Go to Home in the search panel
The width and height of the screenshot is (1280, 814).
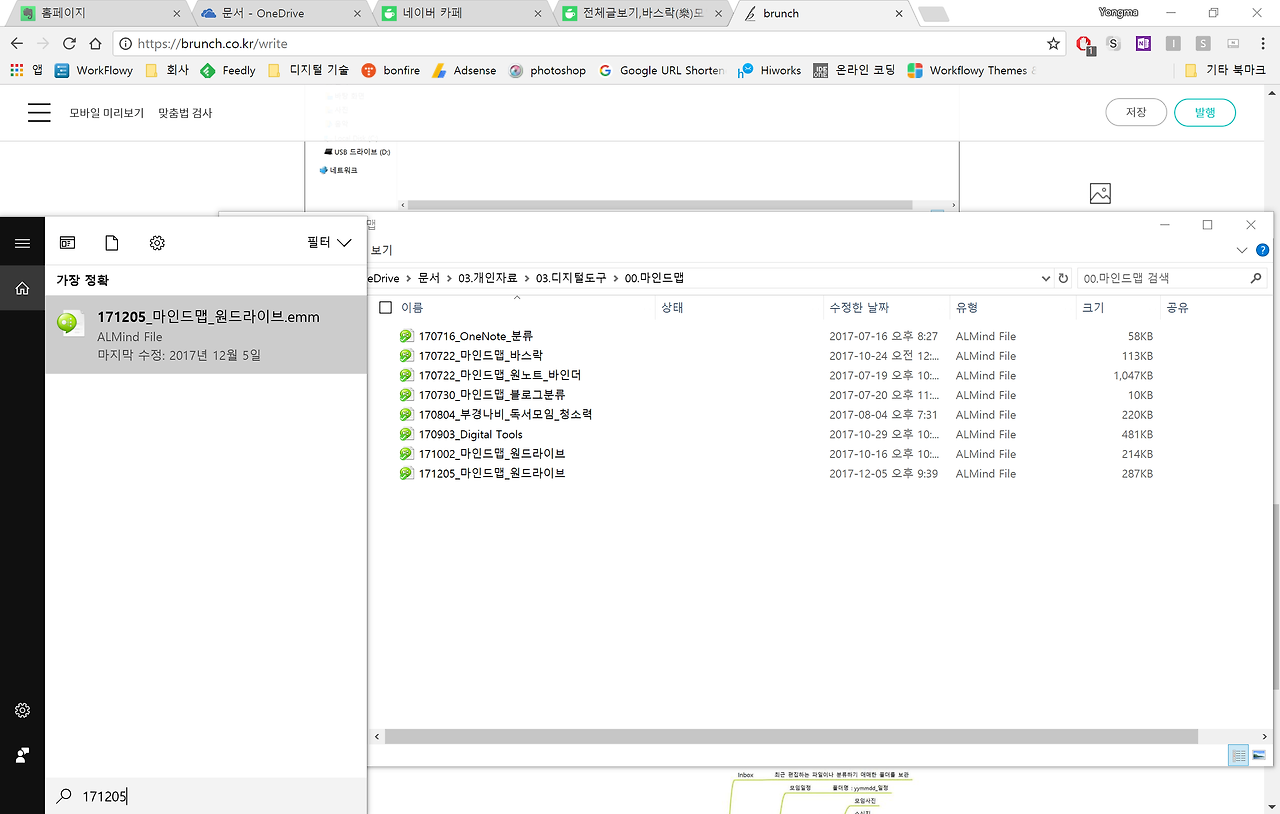(x=22, y=288)
